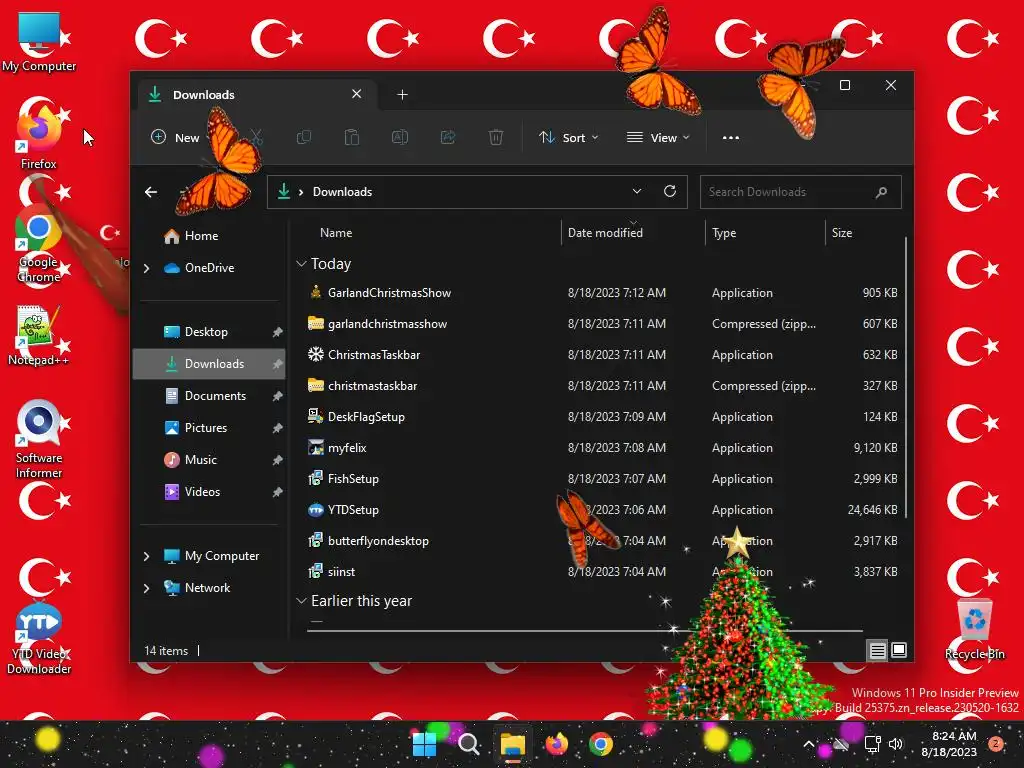Launch Chrome from taskbar

tap(601, 744)
